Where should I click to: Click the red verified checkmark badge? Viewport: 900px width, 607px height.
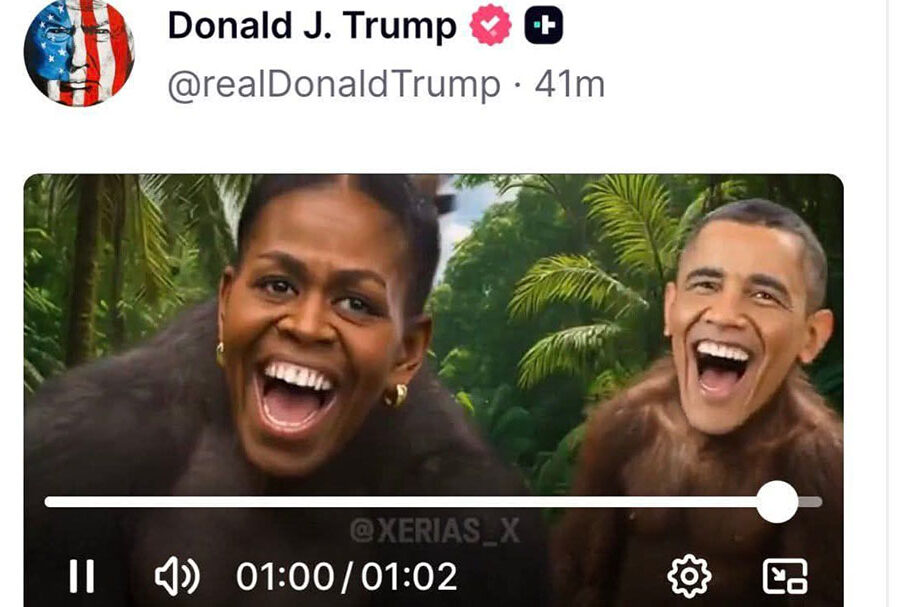tap(491, 25)
